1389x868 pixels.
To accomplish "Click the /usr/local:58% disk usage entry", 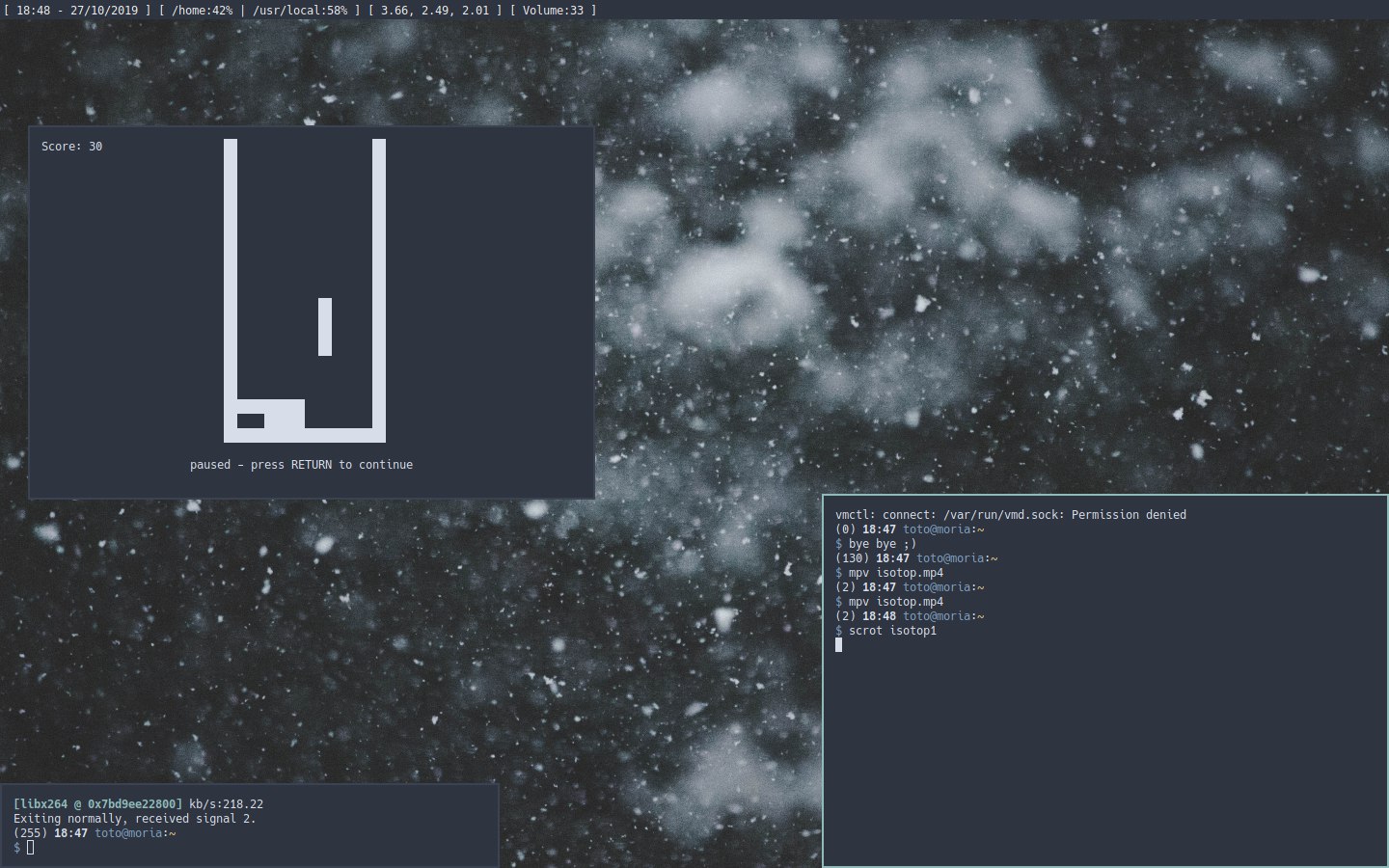I will [x=300, y=10].
